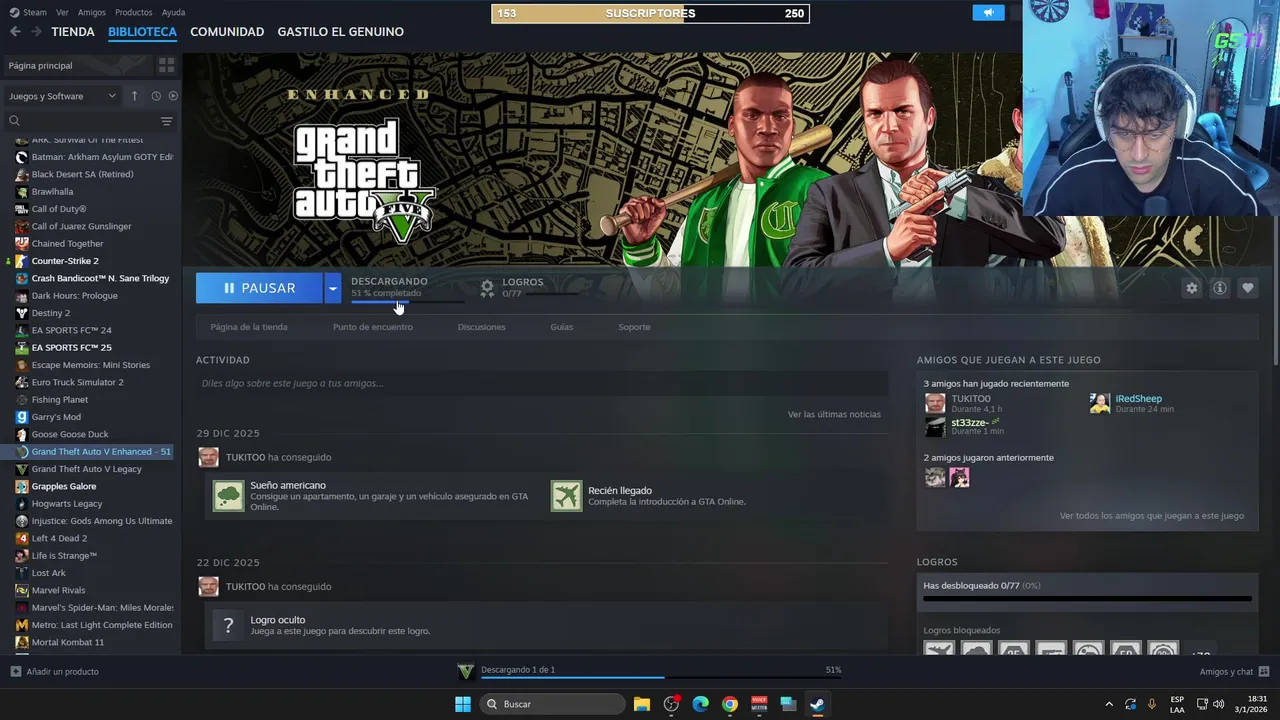Image resolution: width=1280 pixels, height=720 pixels.
Task: Open the hidden achievement question mark icon
Action: tap(228, 625)
